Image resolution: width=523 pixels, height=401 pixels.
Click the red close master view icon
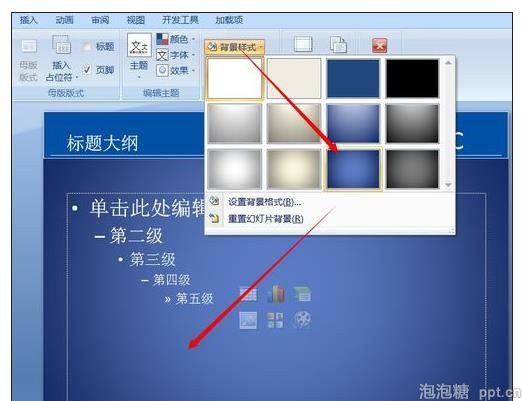(380, 45)
